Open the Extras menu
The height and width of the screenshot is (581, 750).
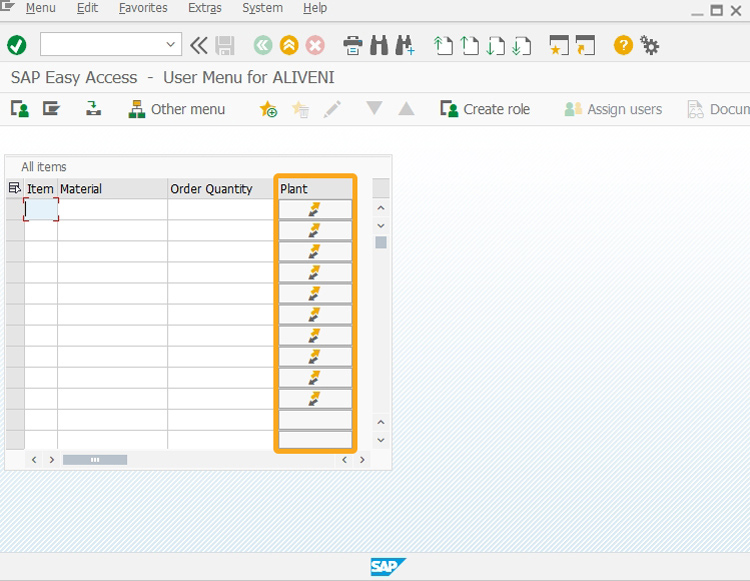(x=205, y=8)
